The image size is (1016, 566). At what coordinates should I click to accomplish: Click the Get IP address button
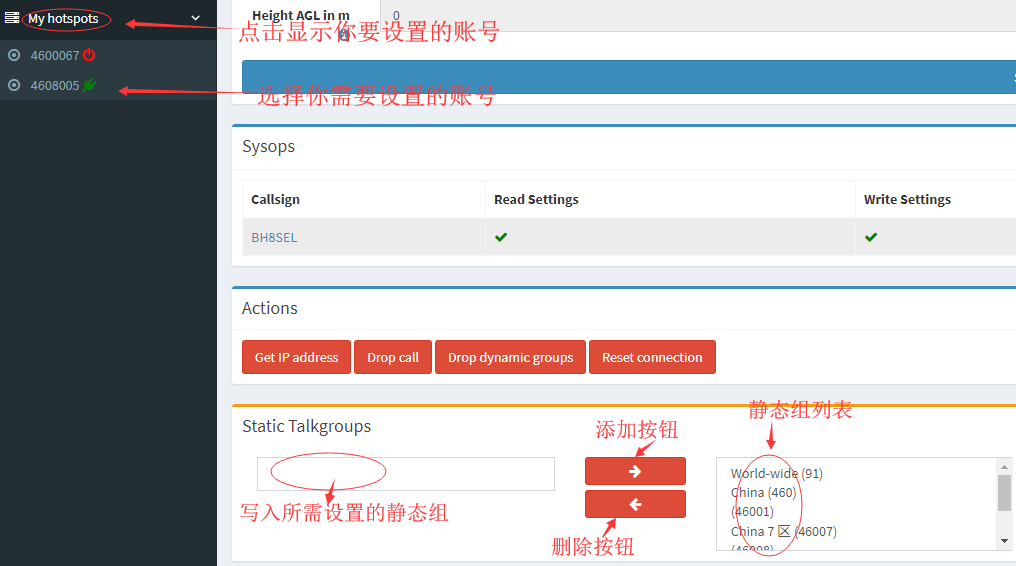tap(296, 357)
